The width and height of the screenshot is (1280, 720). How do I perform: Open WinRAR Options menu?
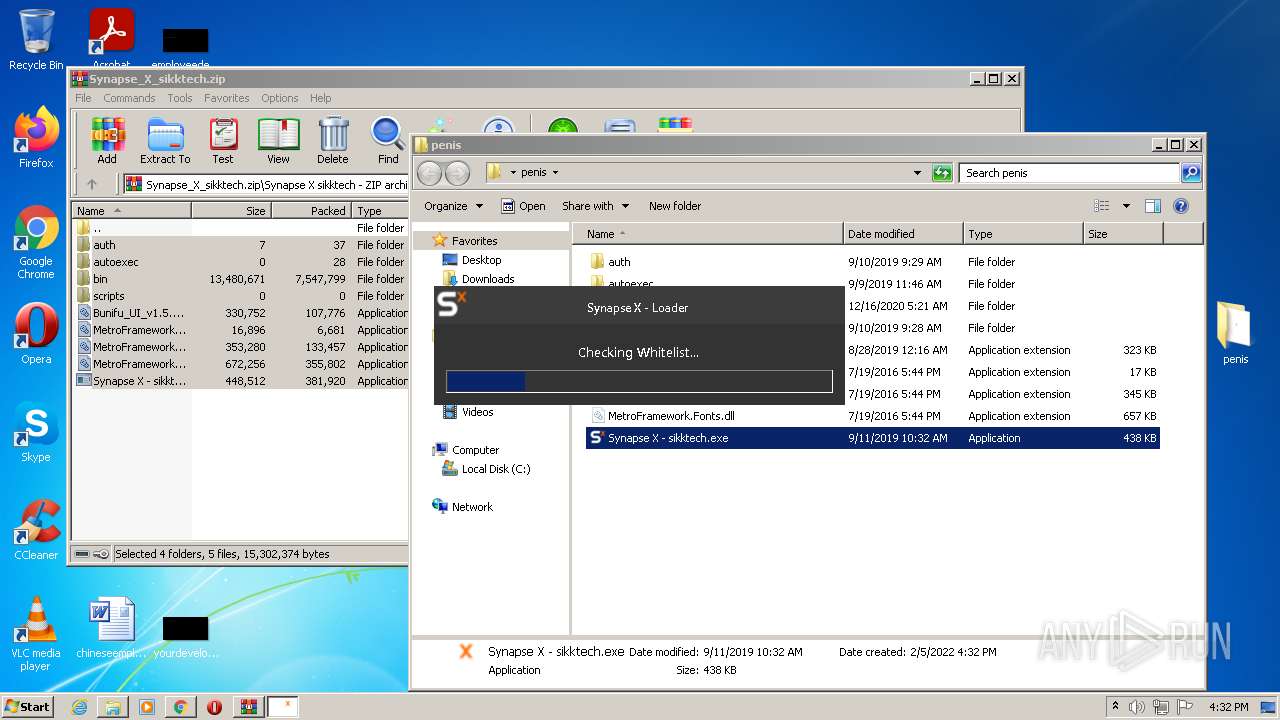[x=280, y=98]
